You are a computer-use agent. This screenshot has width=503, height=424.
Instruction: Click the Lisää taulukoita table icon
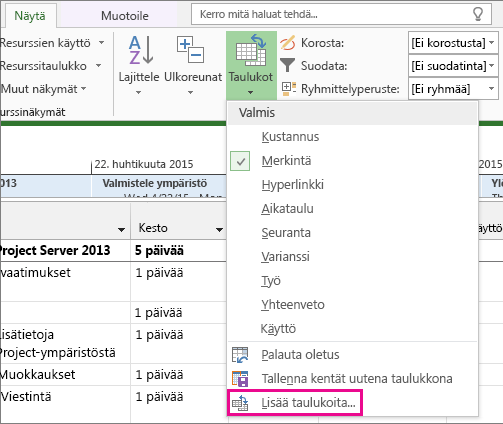point(240,403)
